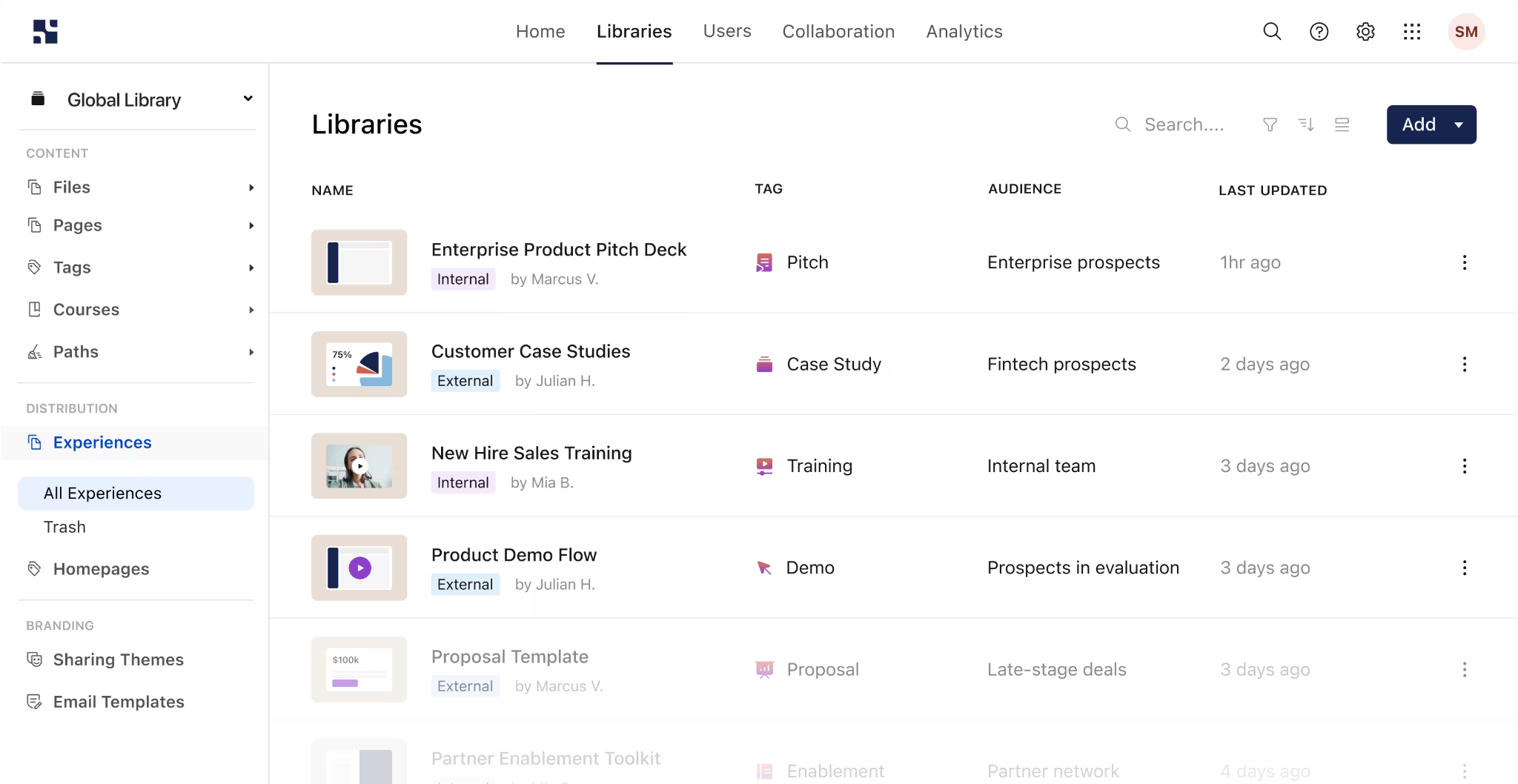Switch to list view layout icon
Screen dimensions: 1518x784
click(x=1342, y=124)
